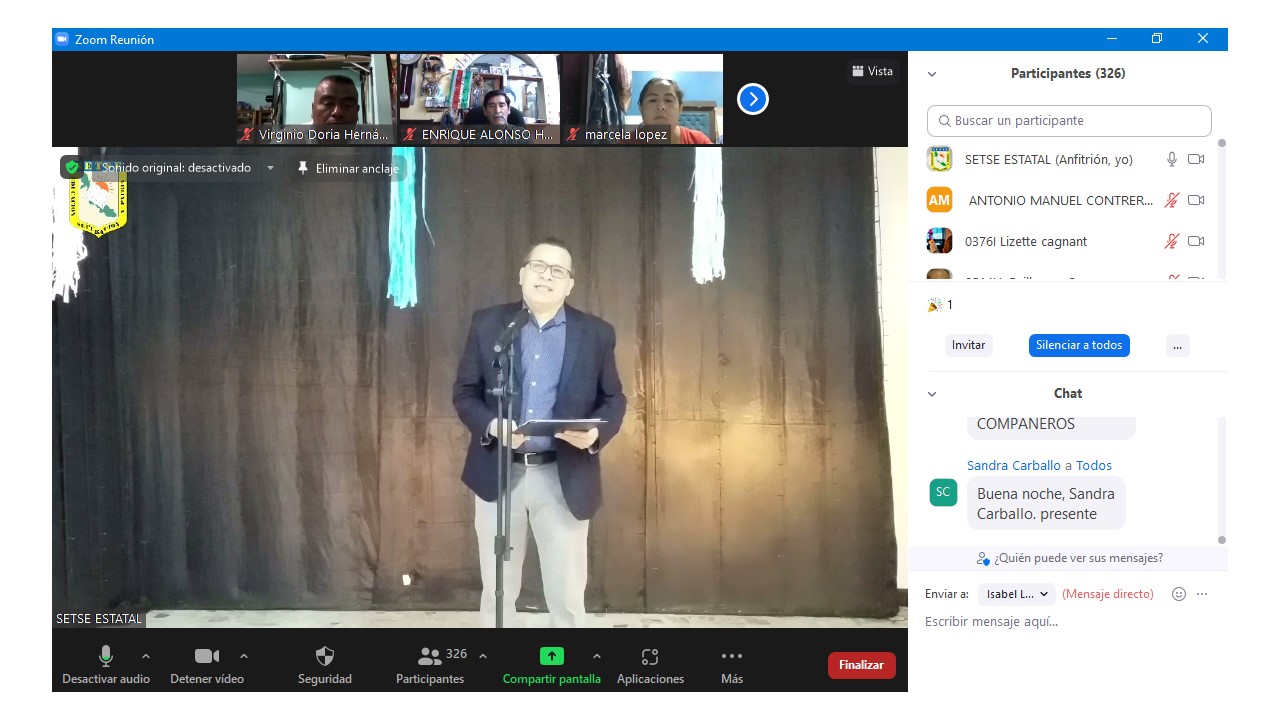Click the Participantes label in bottom toolbar
1280x720 pixels.
[x=430, y=679]
